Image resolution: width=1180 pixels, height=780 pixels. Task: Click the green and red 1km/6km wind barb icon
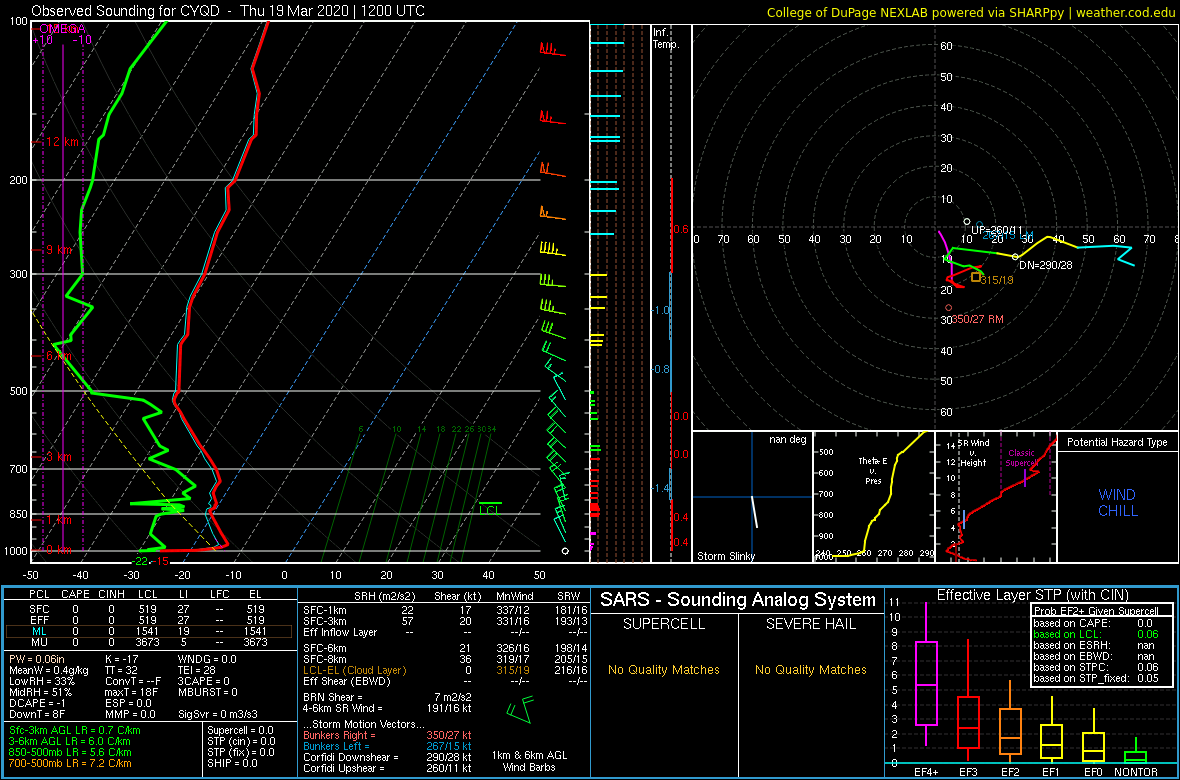(x=520, y=708)
